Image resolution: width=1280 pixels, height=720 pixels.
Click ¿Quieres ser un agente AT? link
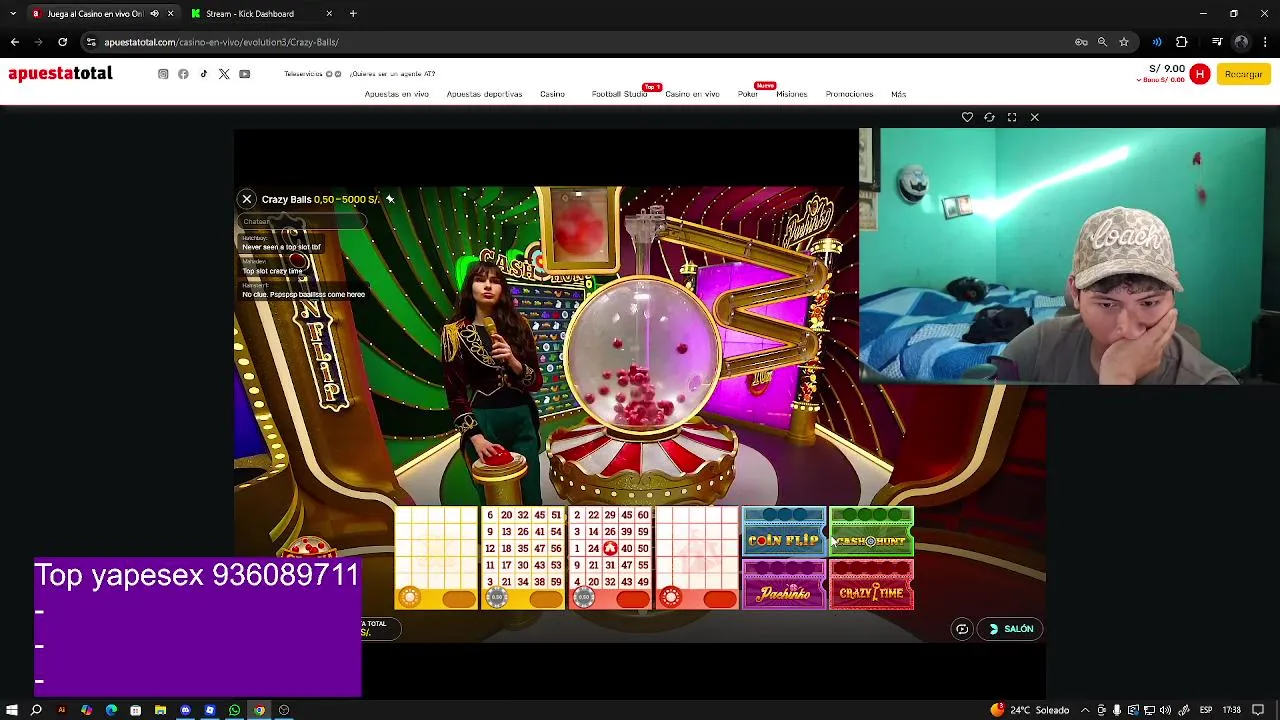click(392, 74)
